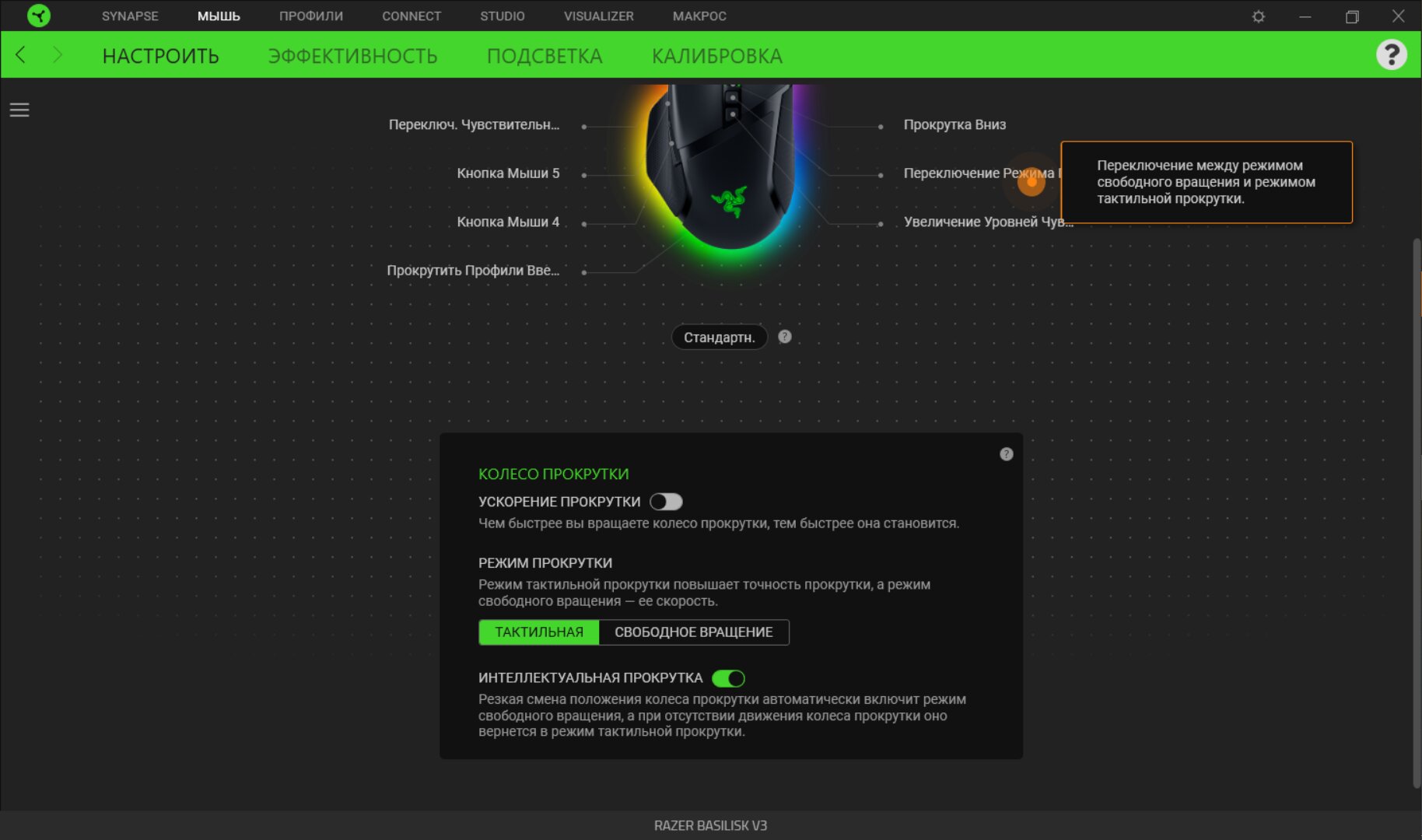
Task: Select Переключ. Чувствительн... button assignment
Action: pos(474,124)
